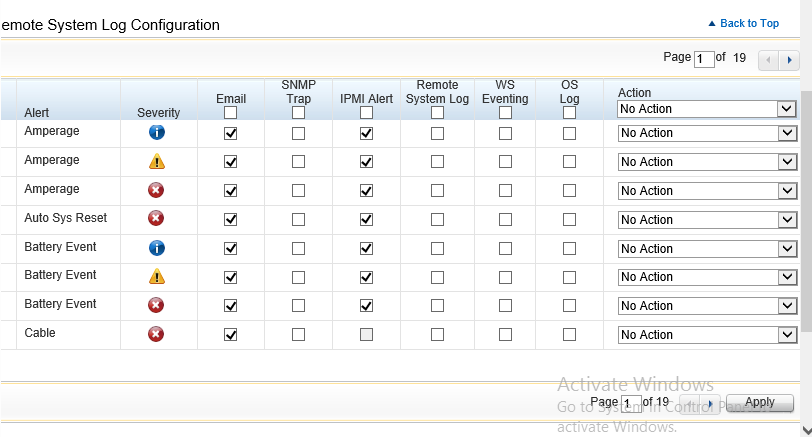Enable SNMP Trap for Auto Sys Reset

tap(298, 220)
